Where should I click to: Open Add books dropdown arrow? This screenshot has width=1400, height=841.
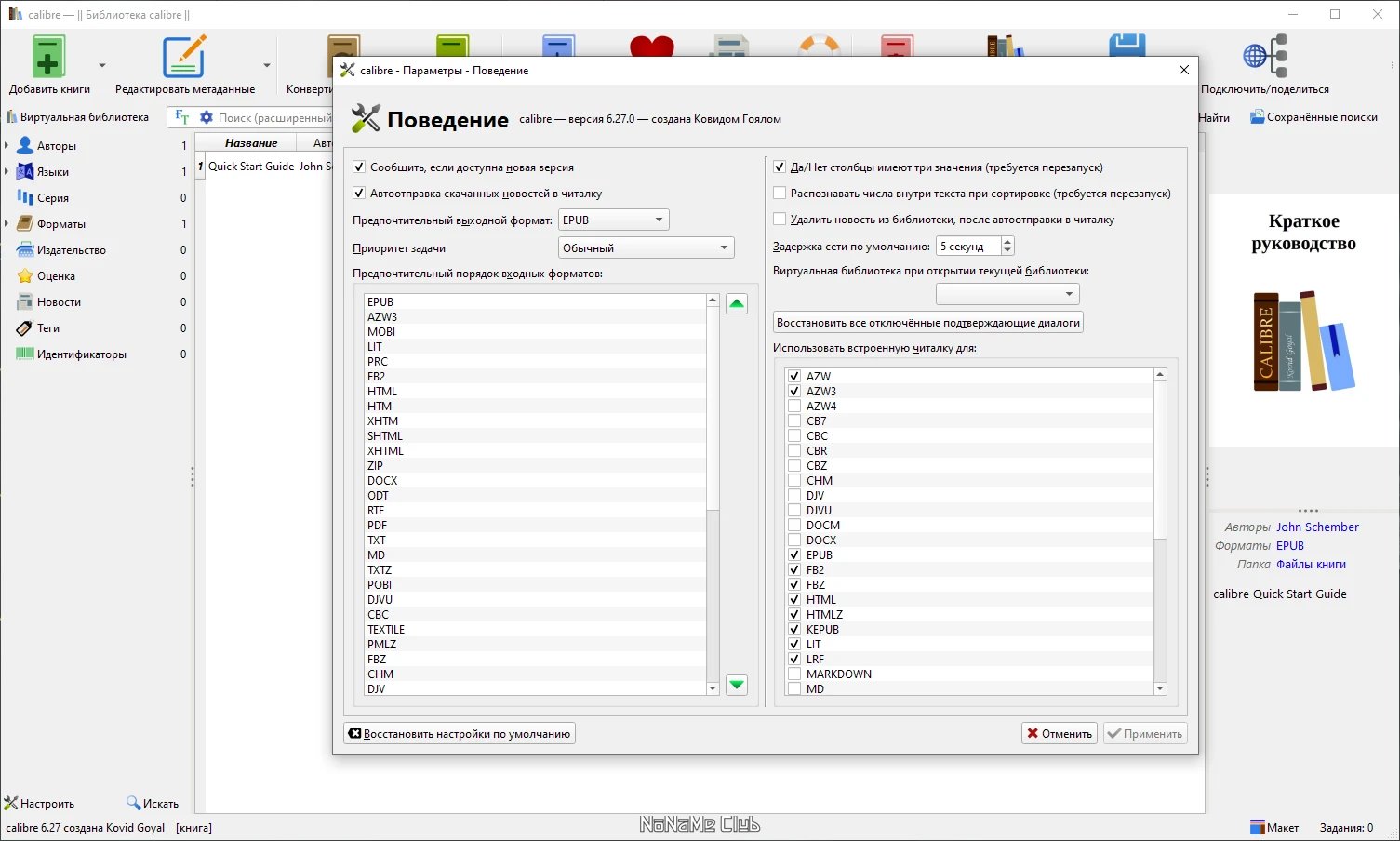click(x=102, y=65)
